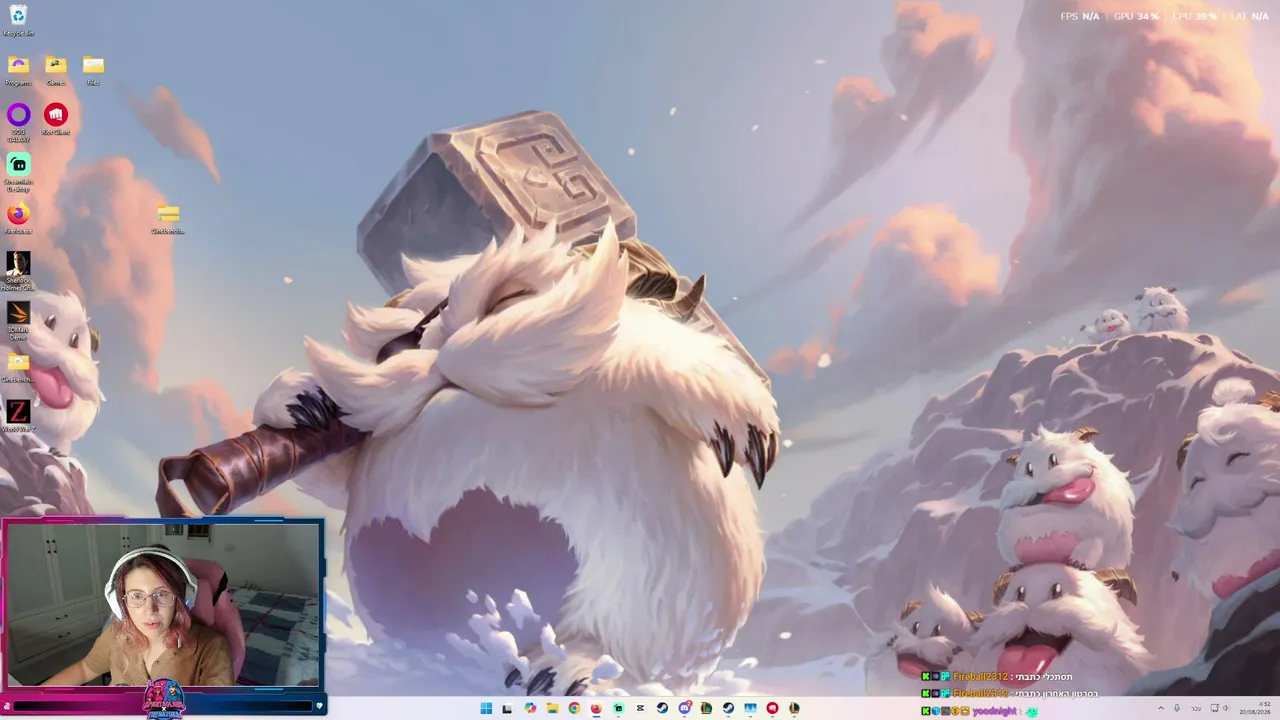Open the 3DMark Demo desktop shortcut
This screenshot has height=720, width=1280.
point(18,320)
